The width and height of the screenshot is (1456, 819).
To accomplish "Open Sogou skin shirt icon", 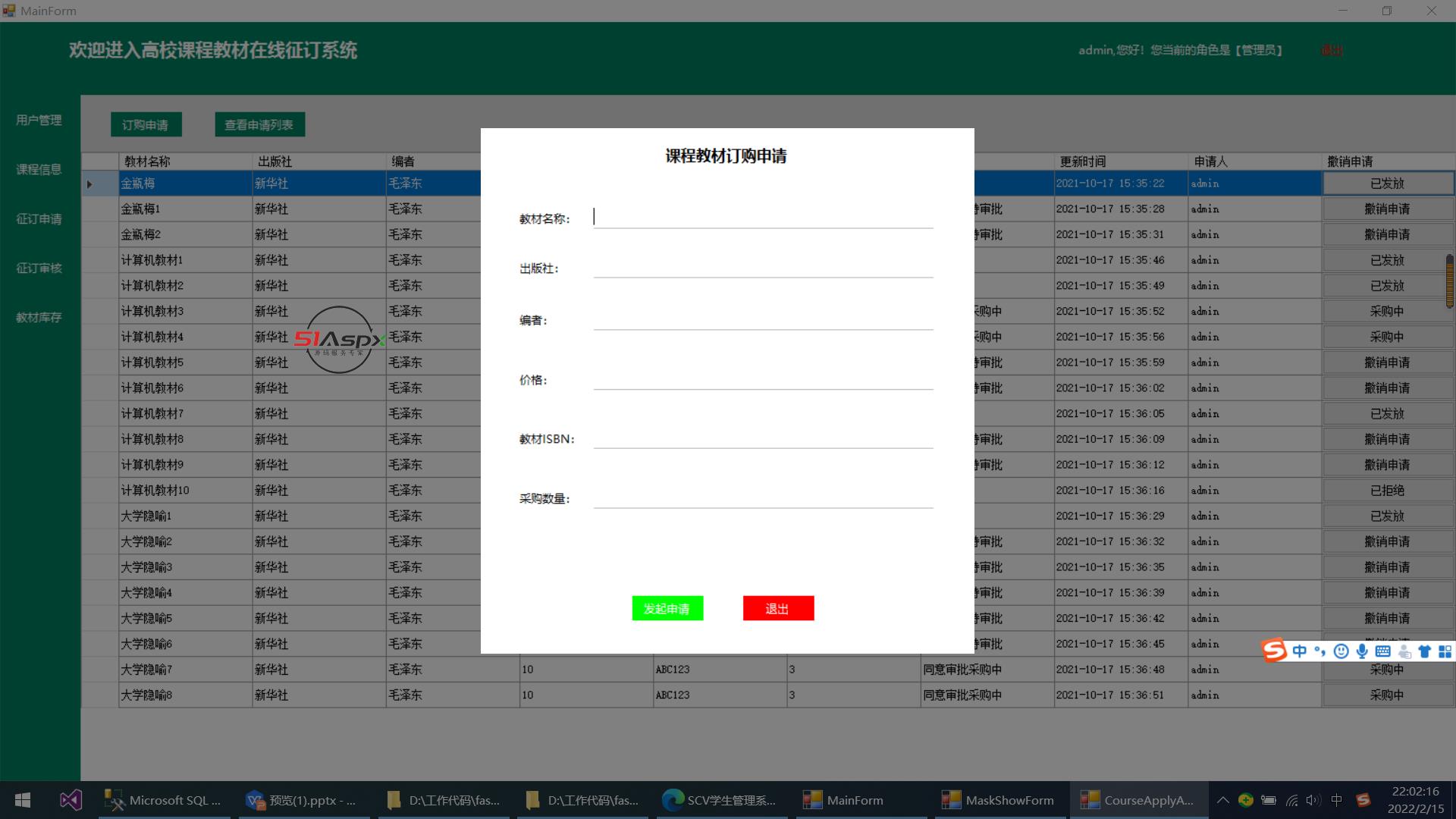I will pyautogui.click(x=1424, y=651).
